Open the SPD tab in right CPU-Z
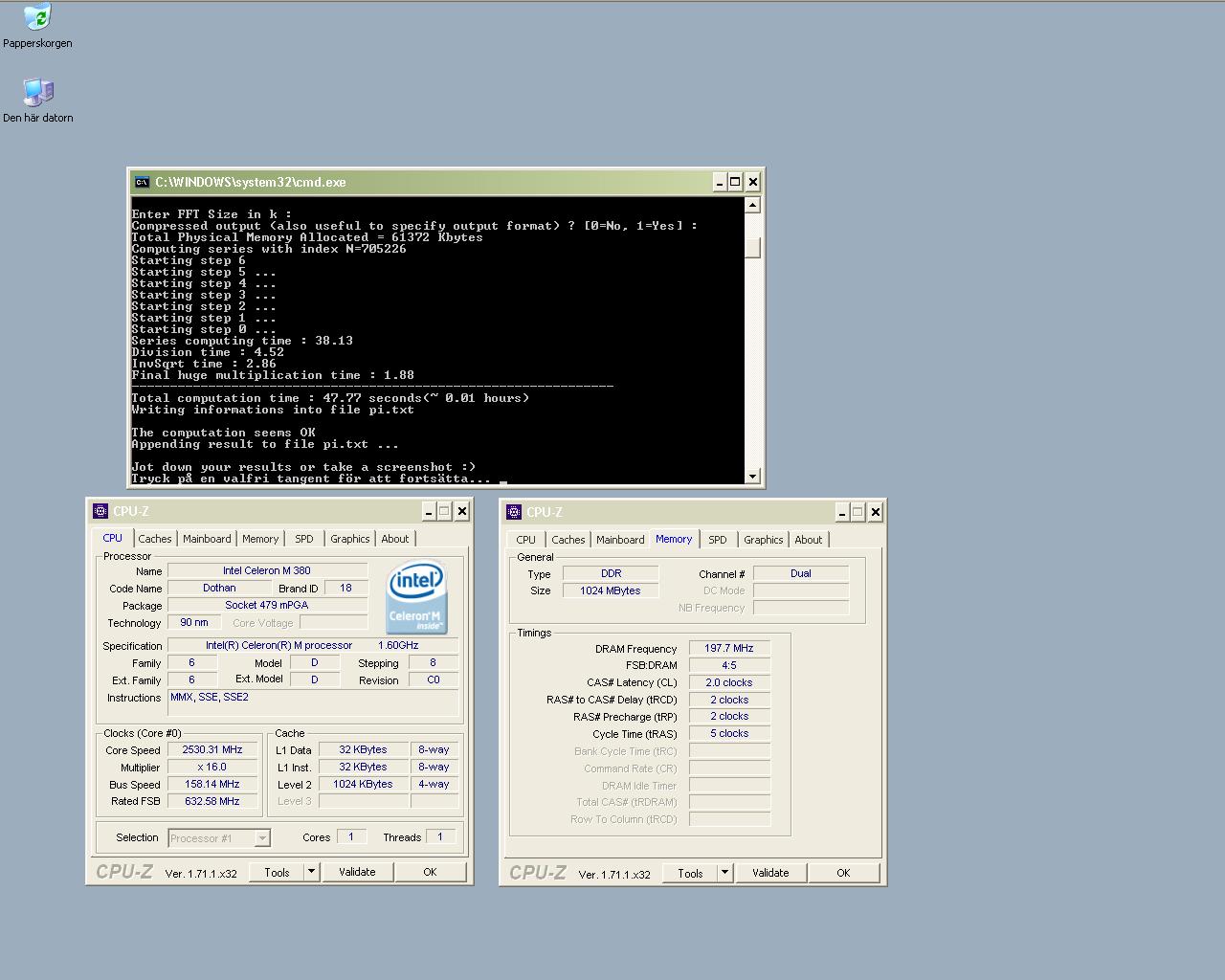The width and height of the screenshot is (1225, 980). tap(718, 540)
